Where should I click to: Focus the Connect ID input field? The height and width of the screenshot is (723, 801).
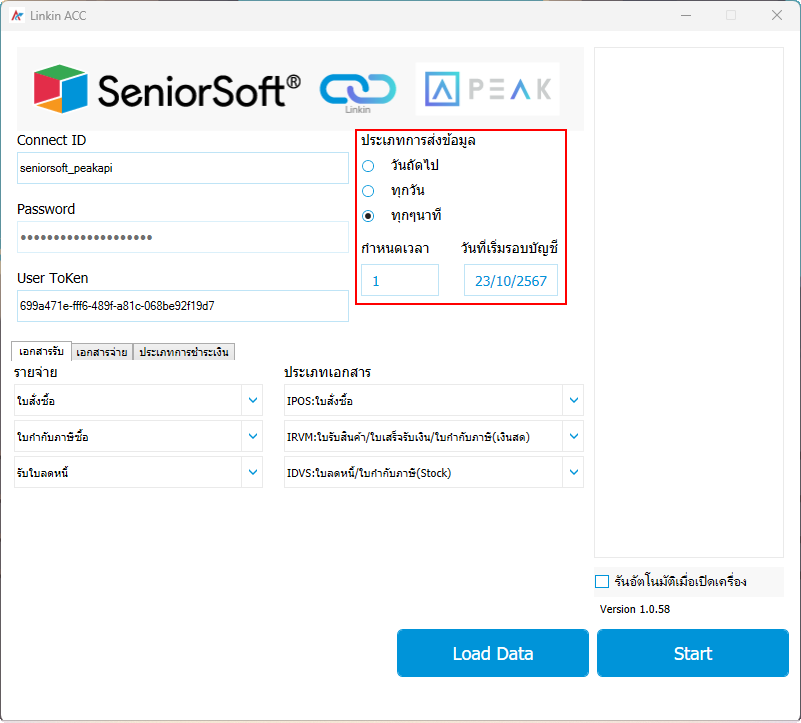coord(183,168)
